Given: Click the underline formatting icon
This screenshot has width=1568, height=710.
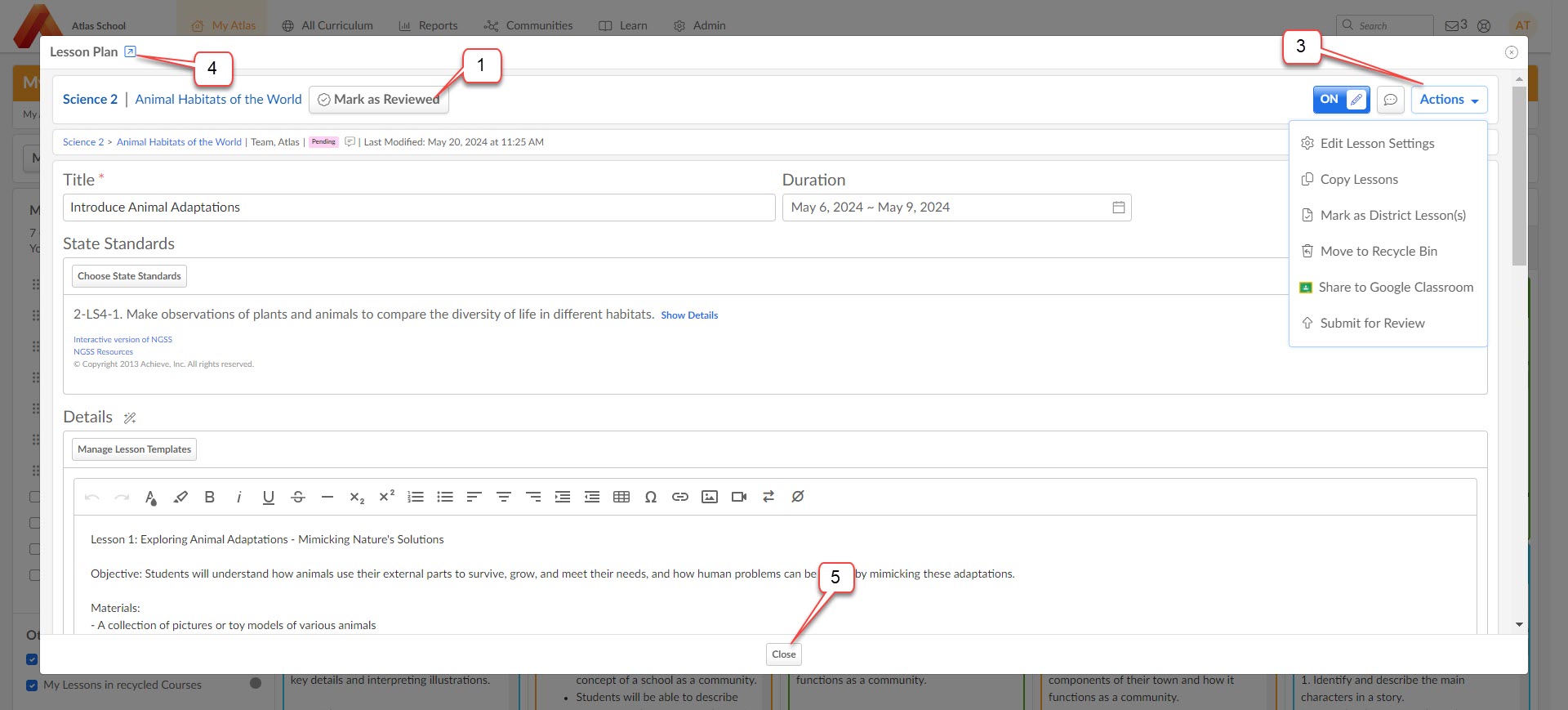Looking at the screenshot, I should pyautogui.click(x=268, y=497).
